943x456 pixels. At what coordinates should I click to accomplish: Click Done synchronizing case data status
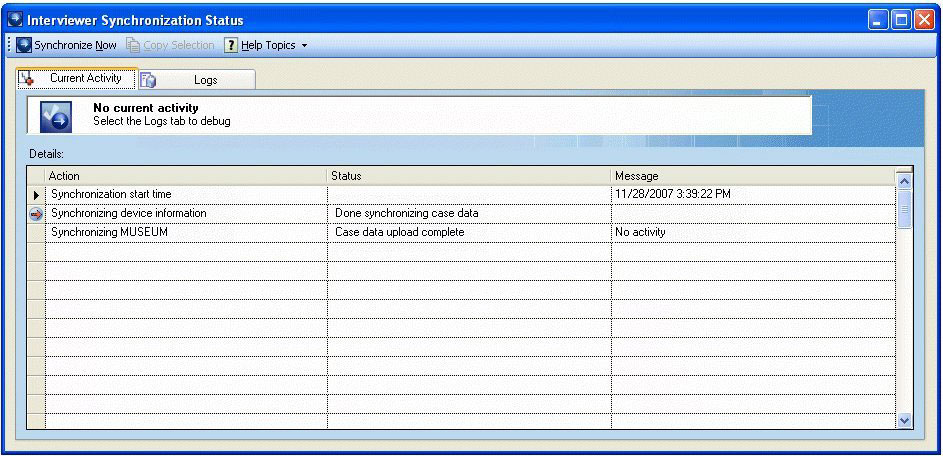[x=469, y=214]
